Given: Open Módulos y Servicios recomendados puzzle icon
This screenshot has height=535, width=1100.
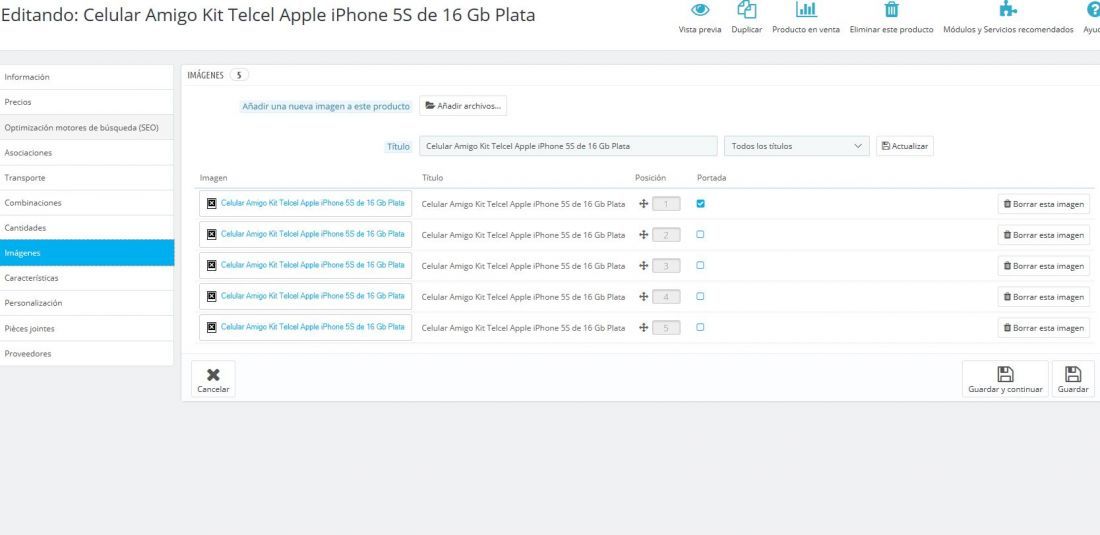Looking at the screenshot, I should pos(1008,10).
